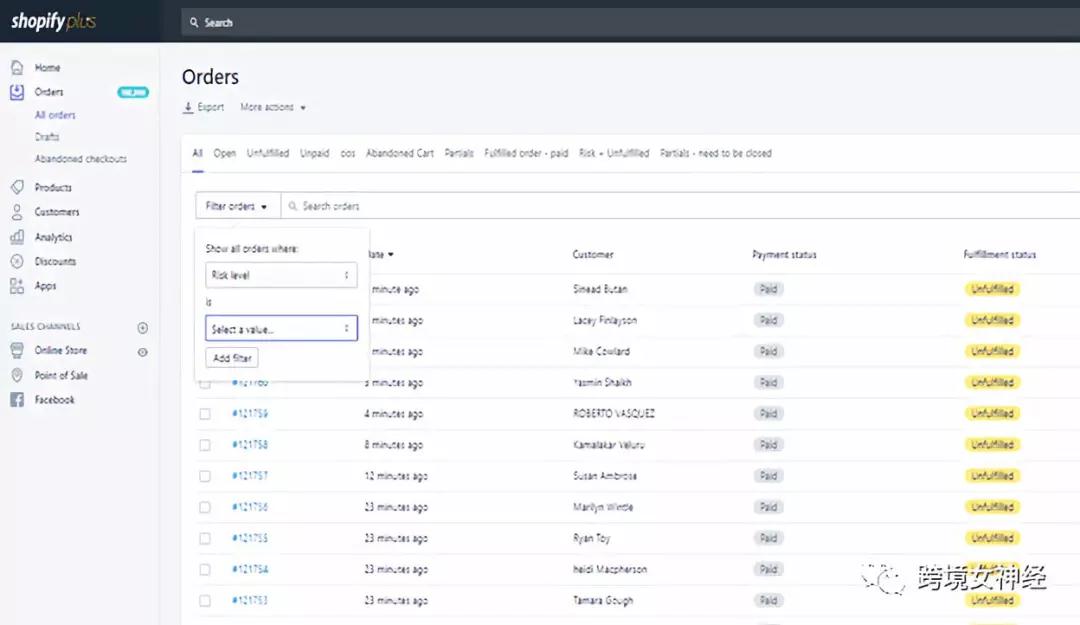The width and height of the screenshot is (1080, 625).
Task: Add a sales channel plus icon
Action: [143, 327]
